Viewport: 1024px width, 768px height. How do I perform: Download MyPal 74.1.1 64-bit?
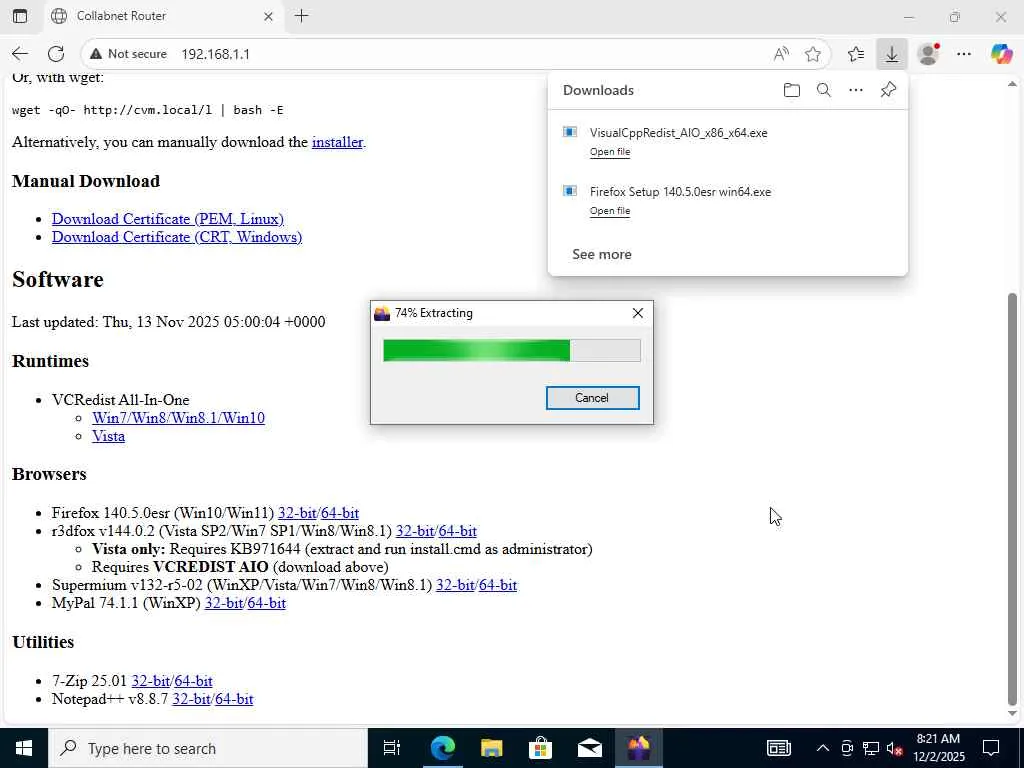point(266,603)
